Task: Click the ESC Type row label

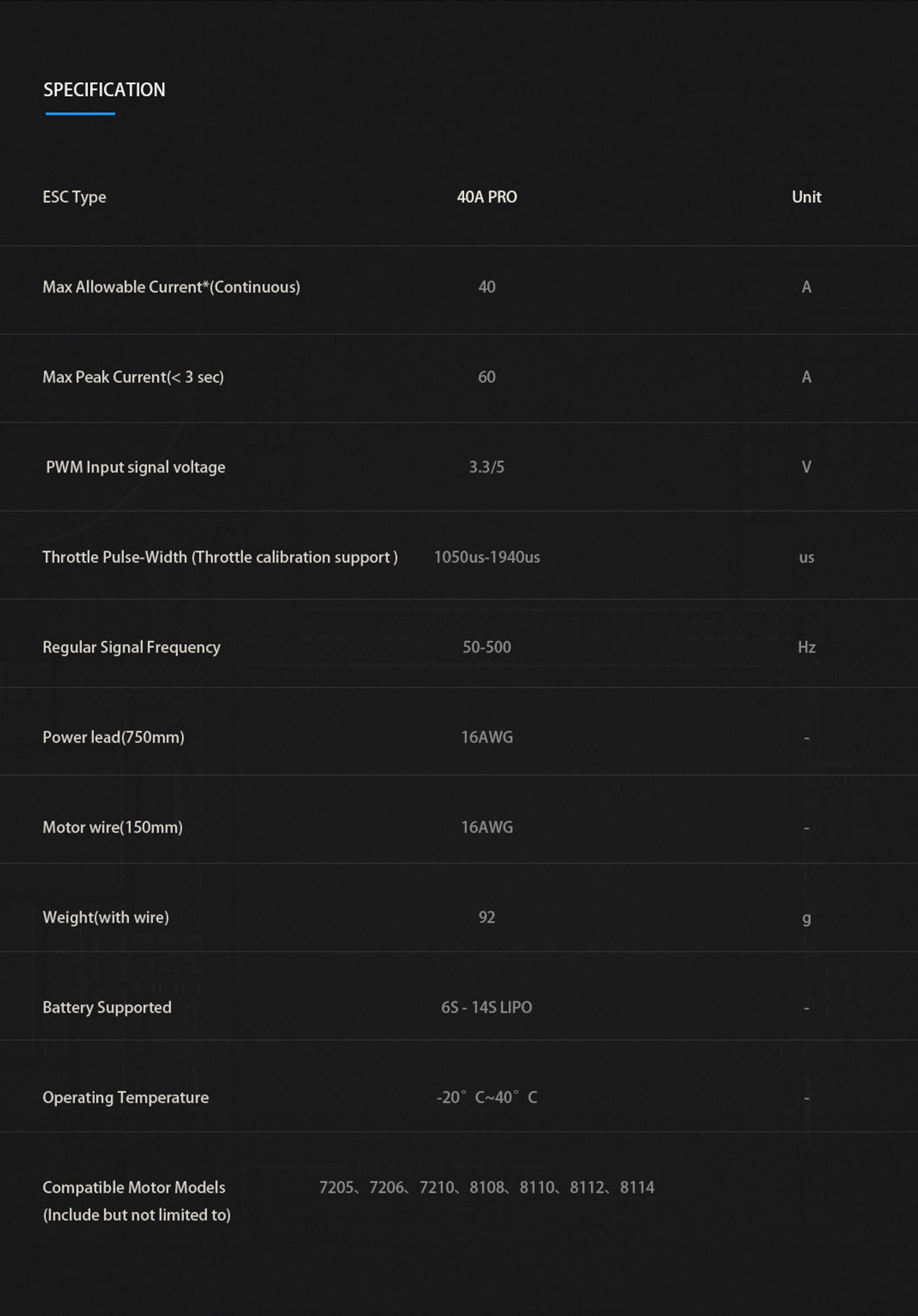Action: click(75, 197)
